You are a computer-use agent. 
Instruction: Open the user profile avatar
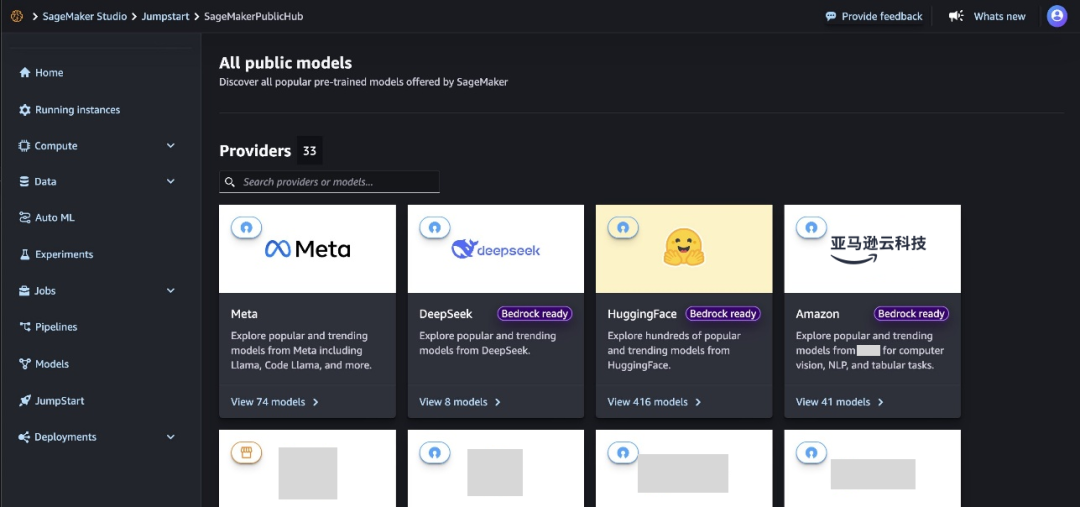1057,16
